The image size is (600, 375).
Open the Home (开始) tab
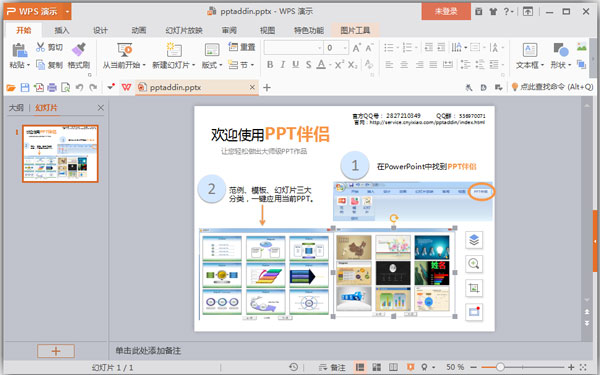(x=24, y=30)
